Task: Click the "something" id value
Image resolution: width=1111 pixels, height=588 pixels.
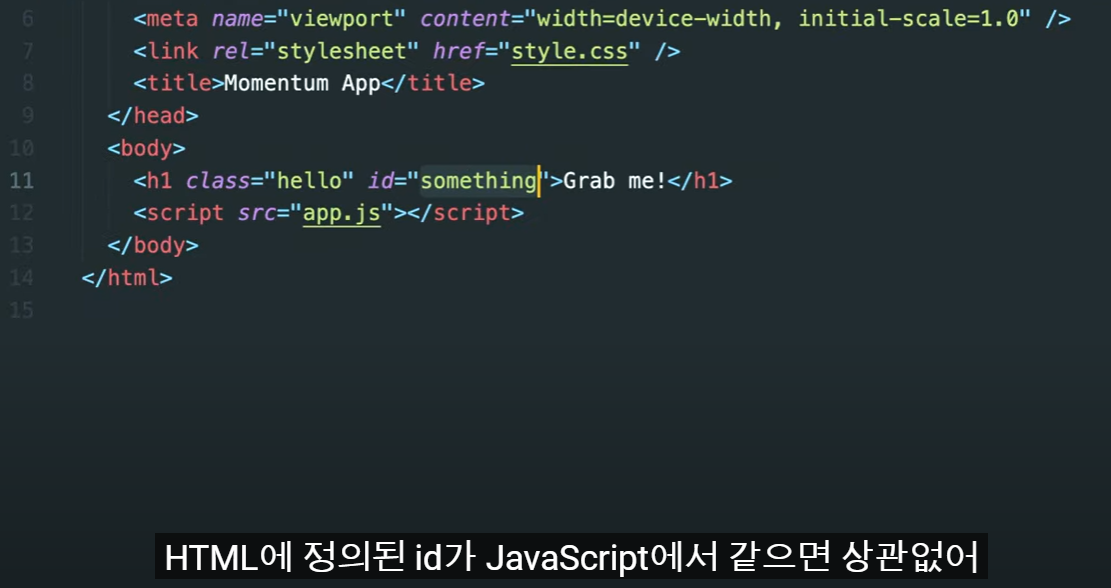Action: 479,181
